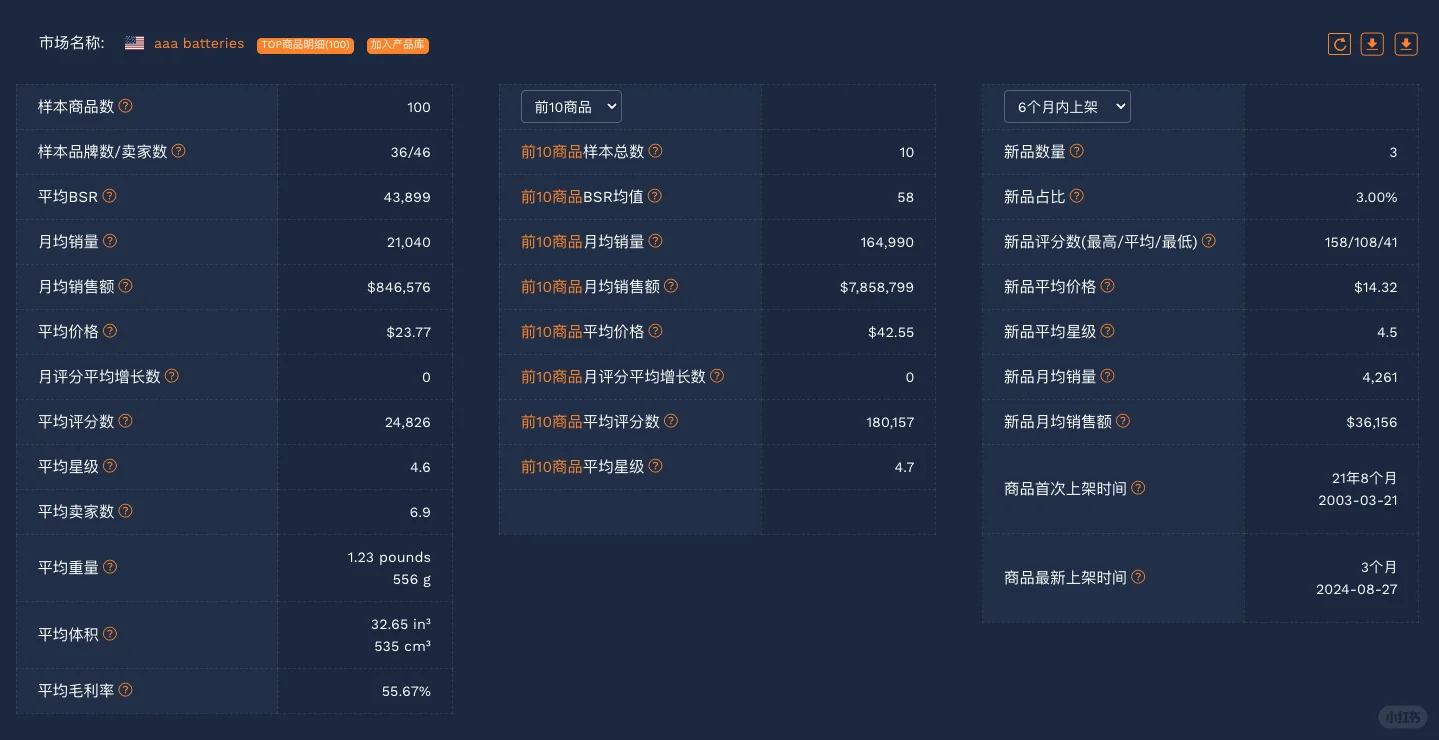
Task: Show help tooltip for 商品最新上架时间
Action: point(1138,577)
